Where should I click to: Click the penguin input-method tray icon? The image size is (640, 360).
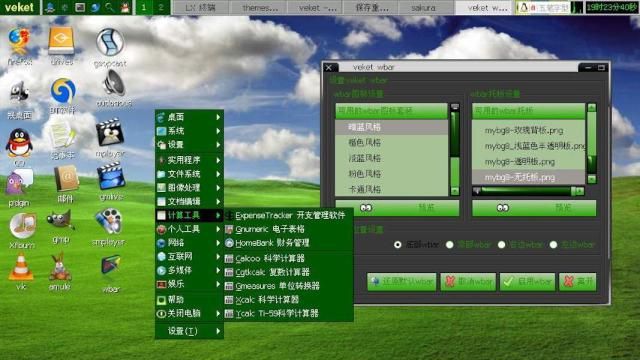pos(523,7)
